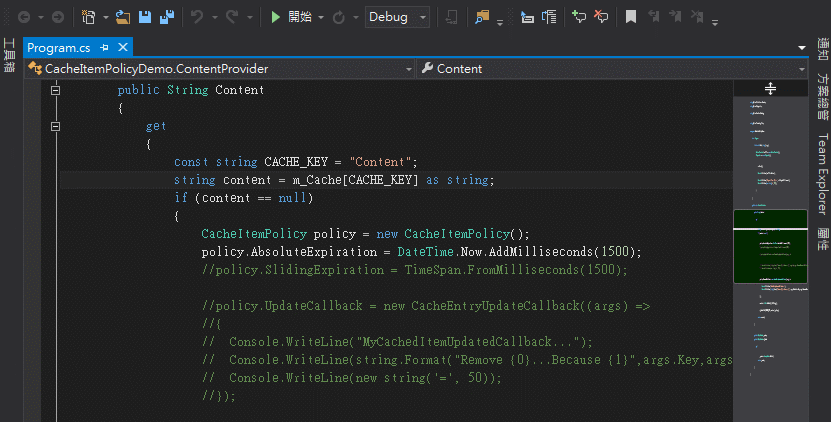Click the Previous Bookmark icon
831x422 pixels.
653,17
